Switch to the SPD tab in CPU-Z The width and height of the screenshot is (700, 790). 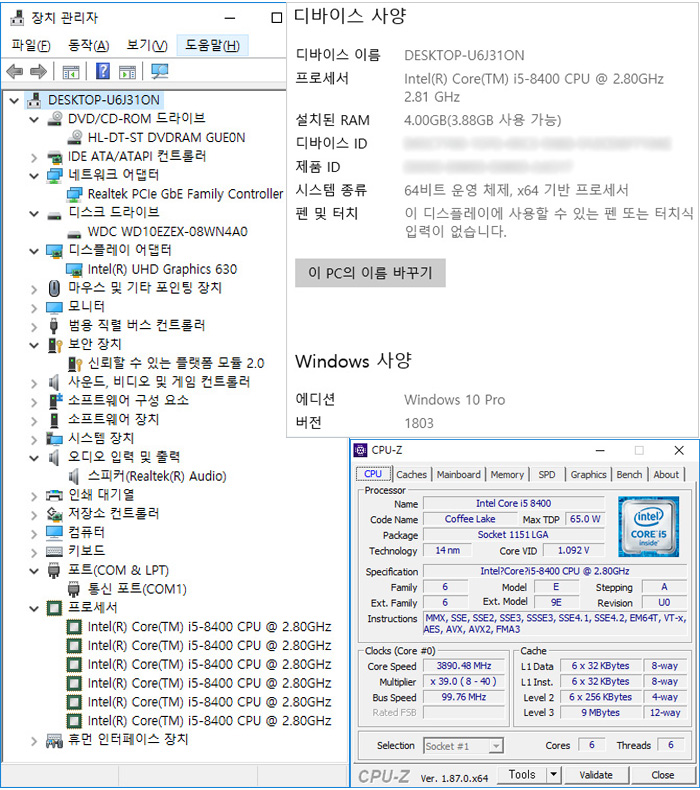547,474
